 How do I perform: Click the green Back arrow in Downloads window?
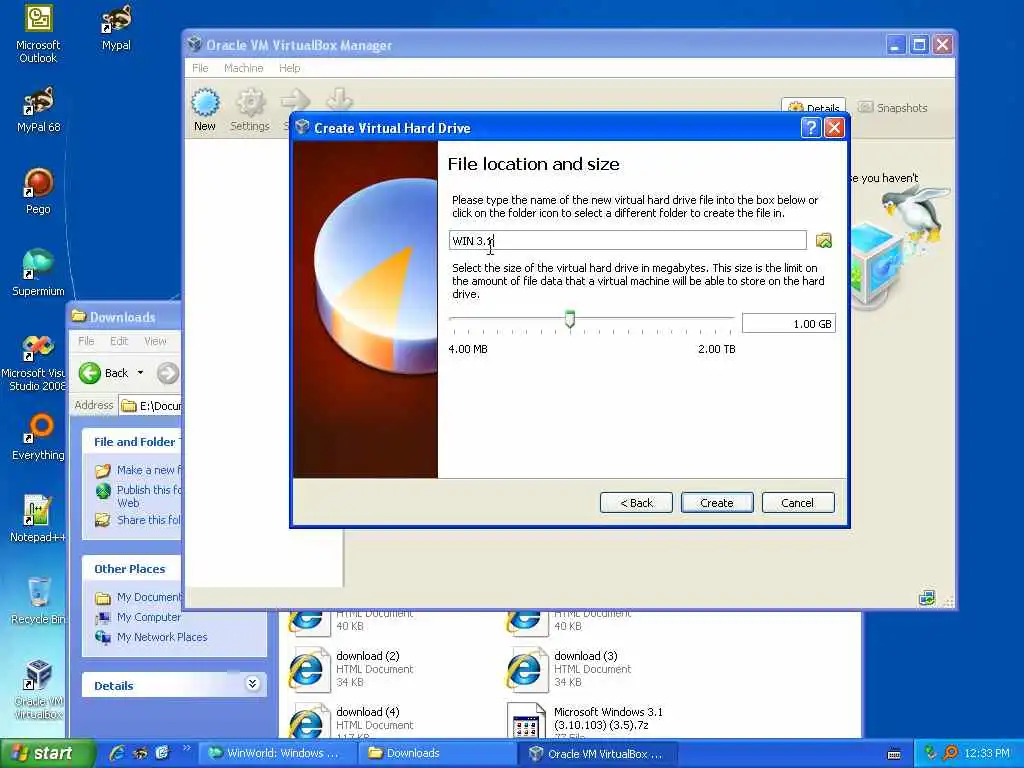tap(89, 373)
